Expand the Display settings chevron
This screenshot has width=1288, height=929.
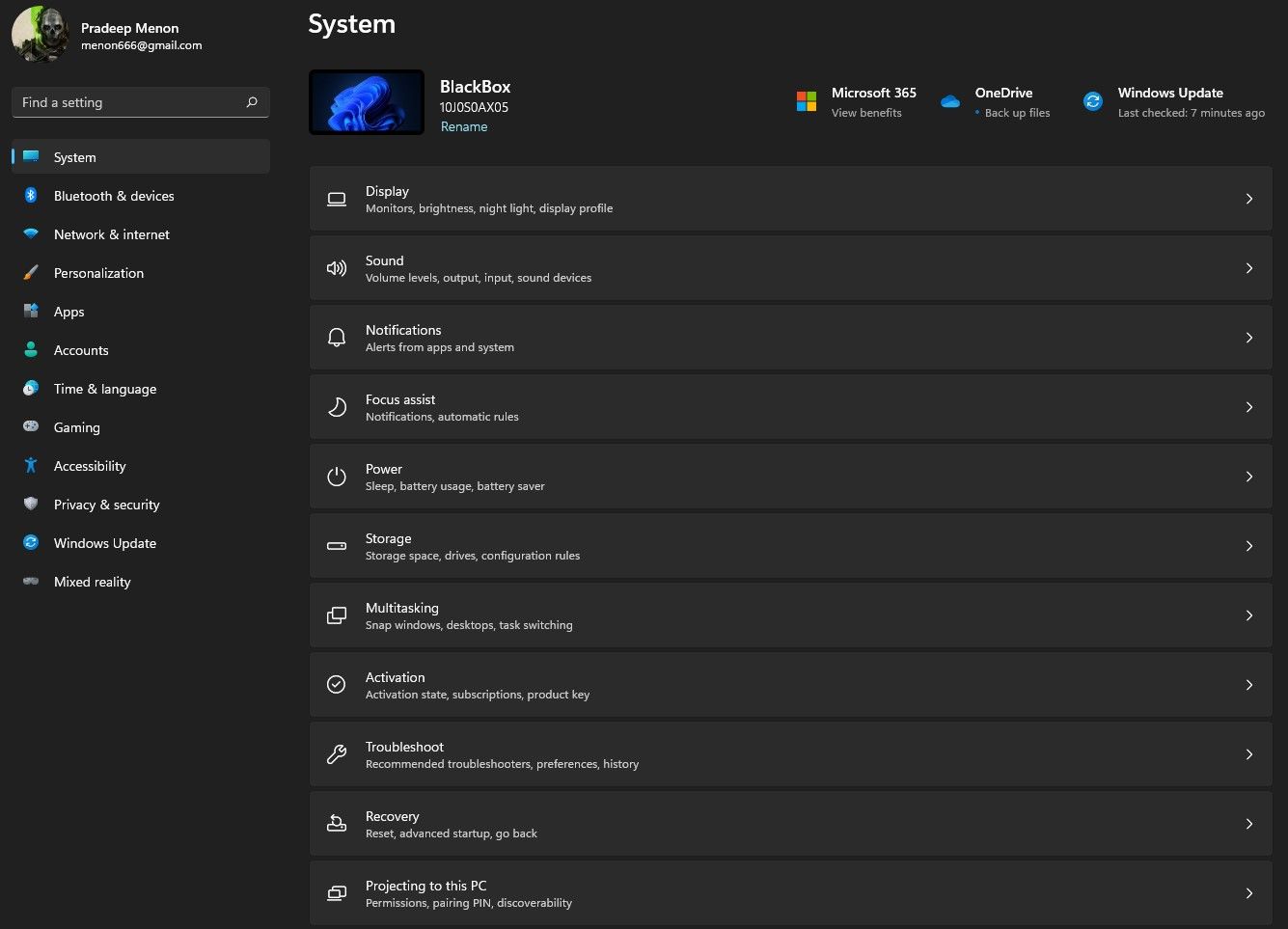pos(1248,199)
